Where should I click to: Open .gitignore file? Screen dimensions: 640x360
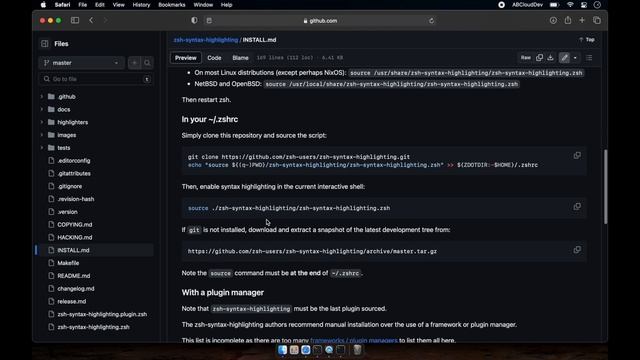click(x=70, y=186)
